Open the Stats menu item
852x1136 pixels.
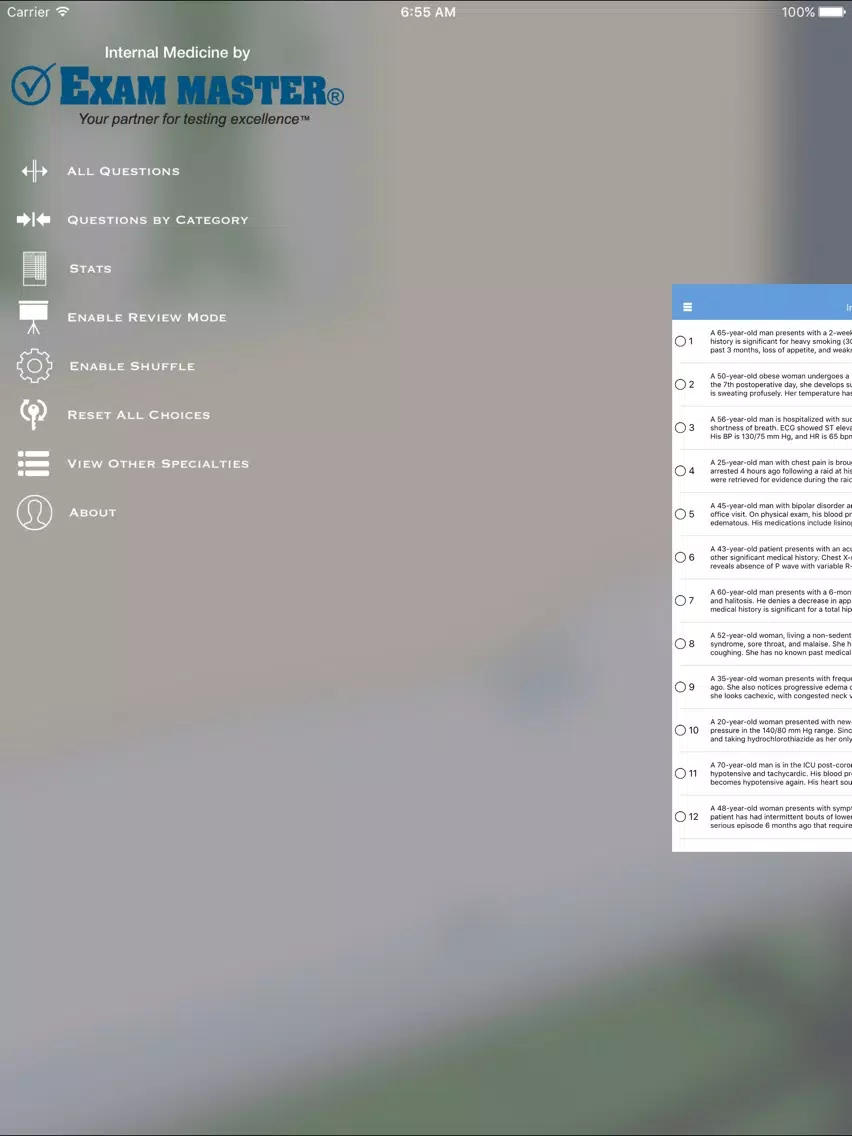91,269
